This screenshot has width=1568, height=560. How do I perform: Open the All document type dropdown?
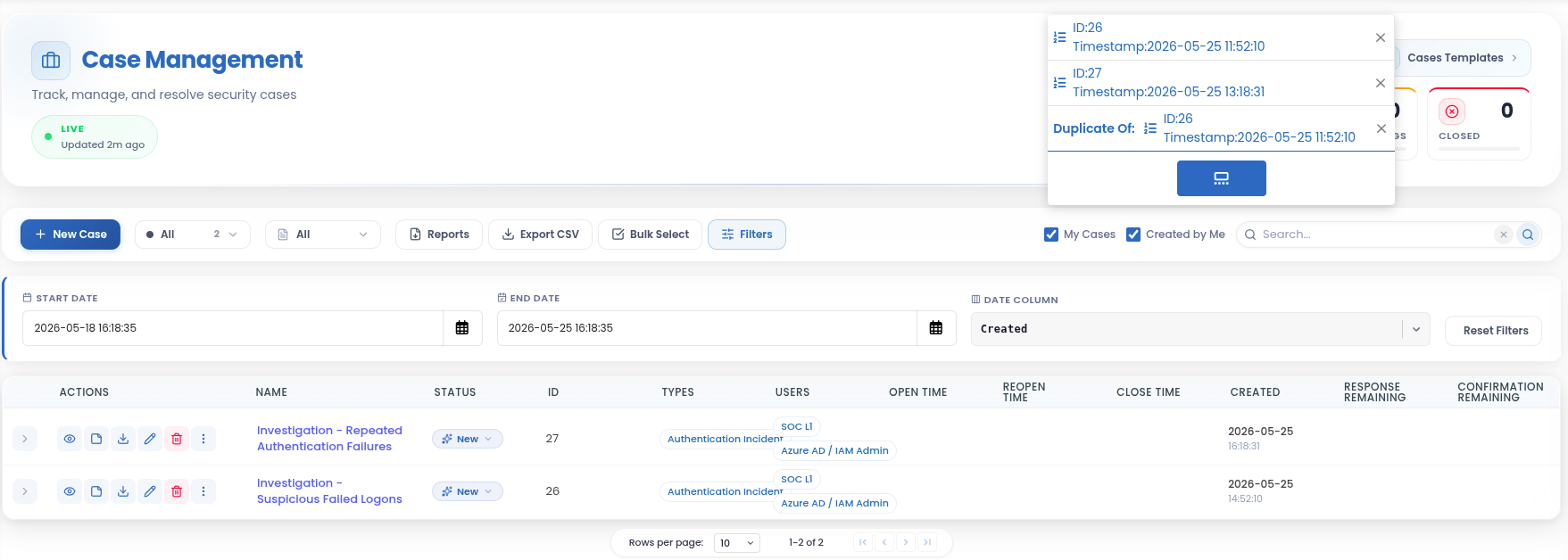[x=323, y=235]
